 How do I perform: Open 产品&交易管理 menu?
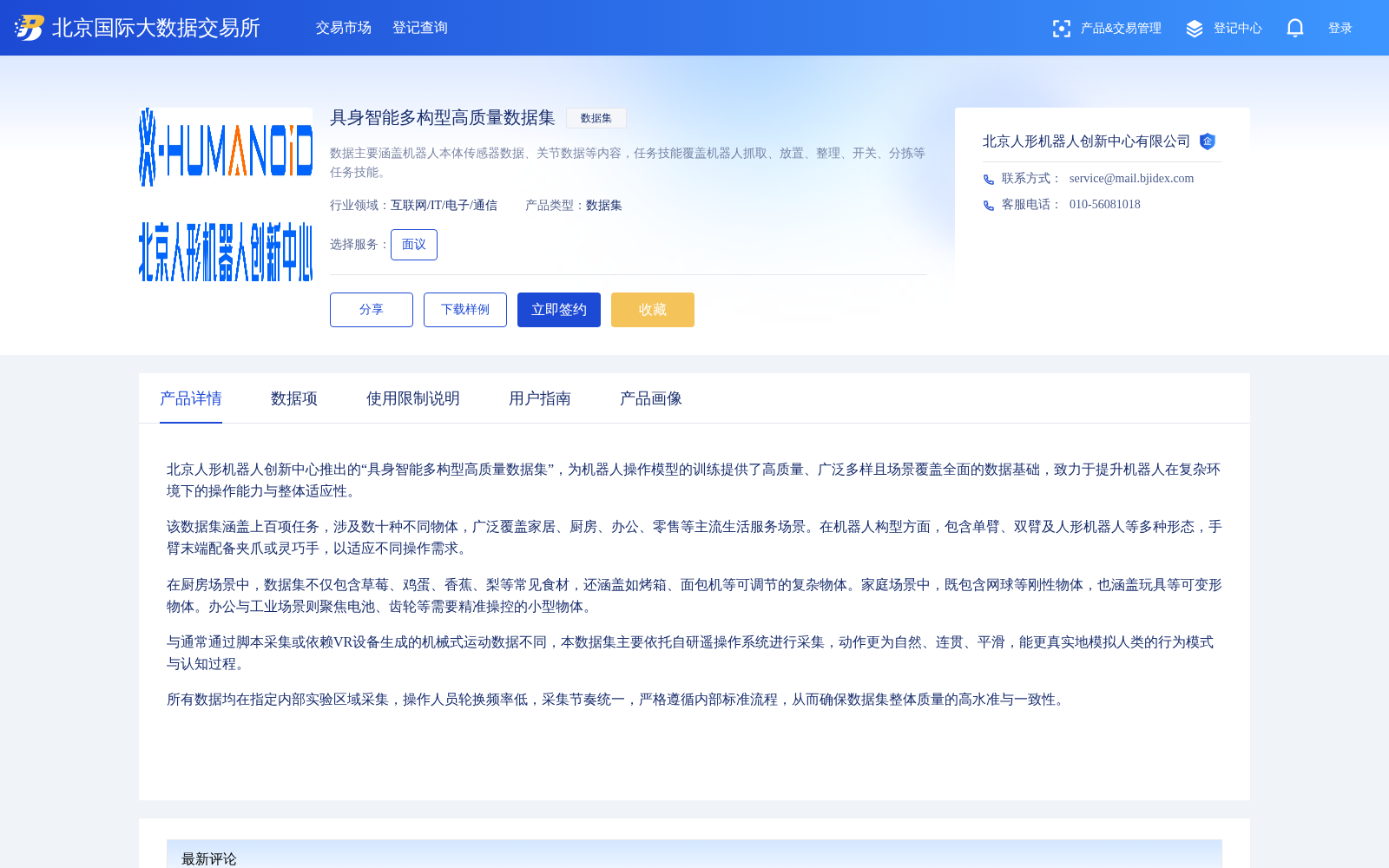point(1121,28)
